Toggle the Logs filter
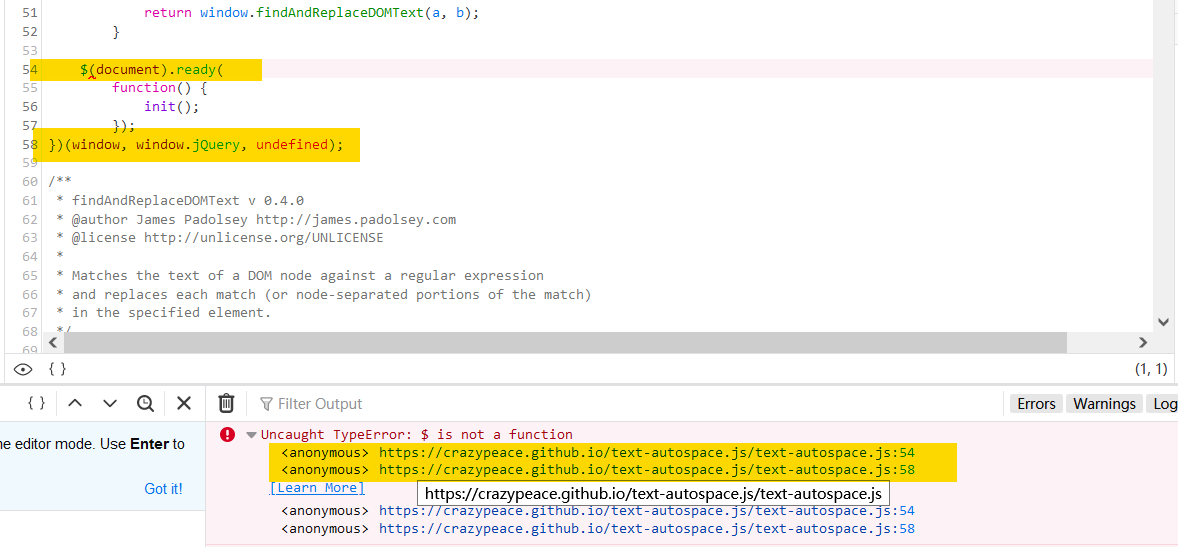 pos(1164,404)
